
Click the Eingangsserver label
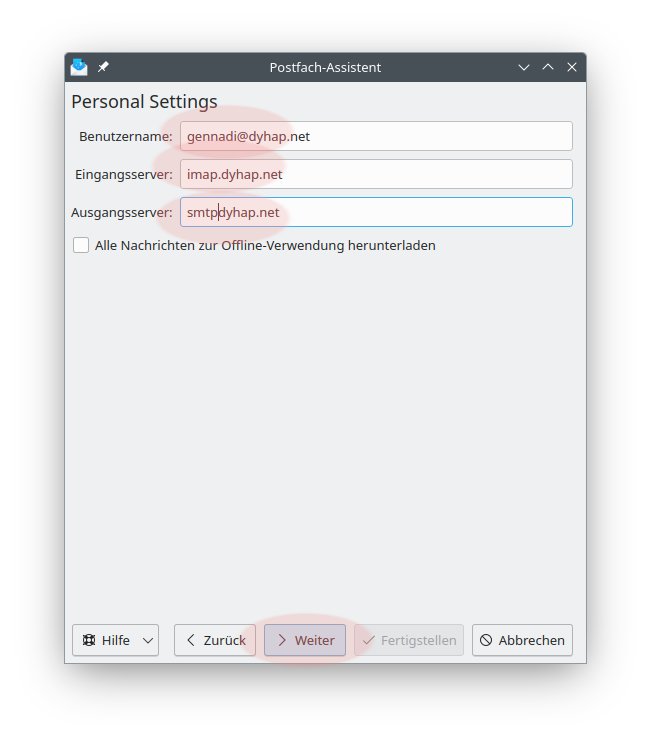(x=123, y=174)
